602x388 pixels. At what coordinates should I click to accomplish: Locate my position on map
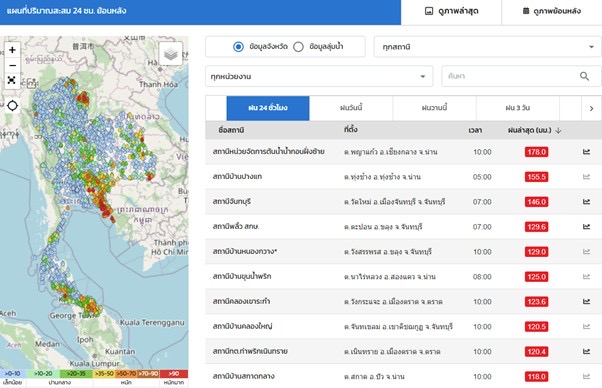click(12, 106)
